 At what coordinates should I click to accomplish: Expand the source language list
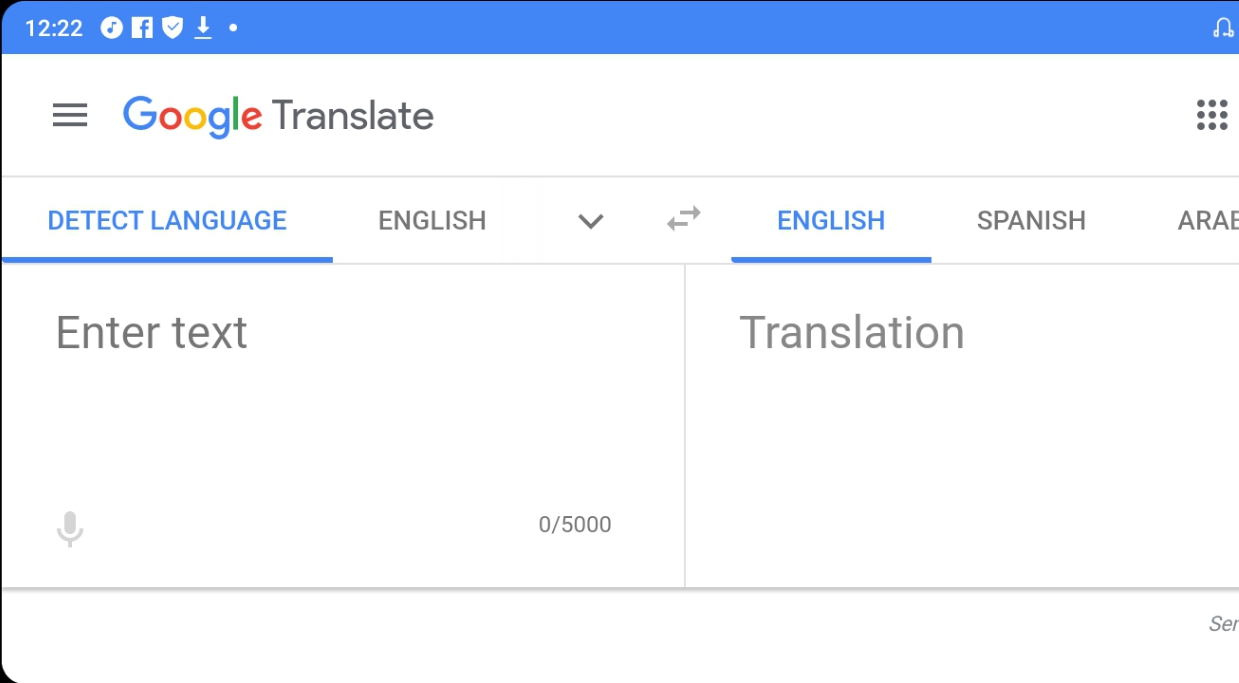(x=591, y=220)
